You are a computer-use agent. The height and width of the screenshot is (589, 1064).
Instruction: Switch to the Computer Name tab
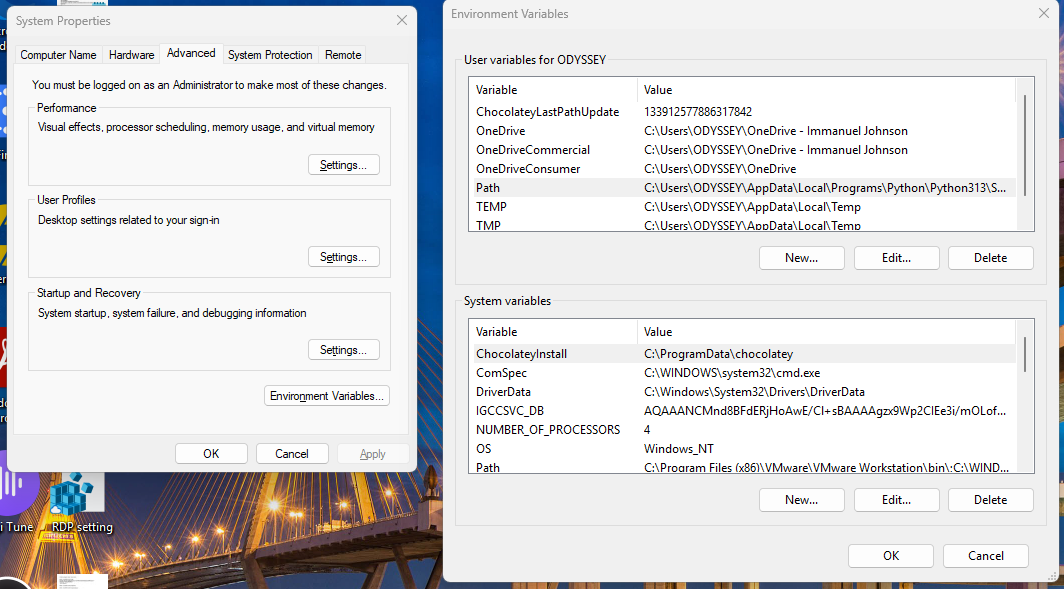pos(57,55)
